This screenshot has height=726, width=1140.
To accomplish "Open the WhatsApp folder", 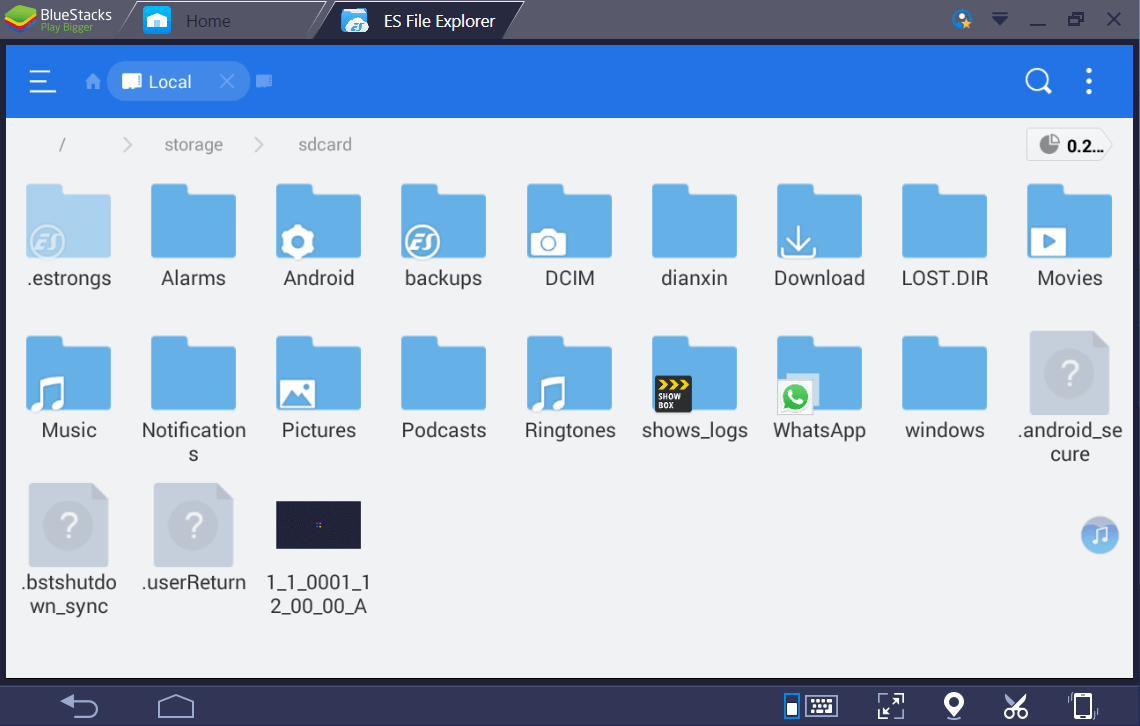I will [819, 388].
